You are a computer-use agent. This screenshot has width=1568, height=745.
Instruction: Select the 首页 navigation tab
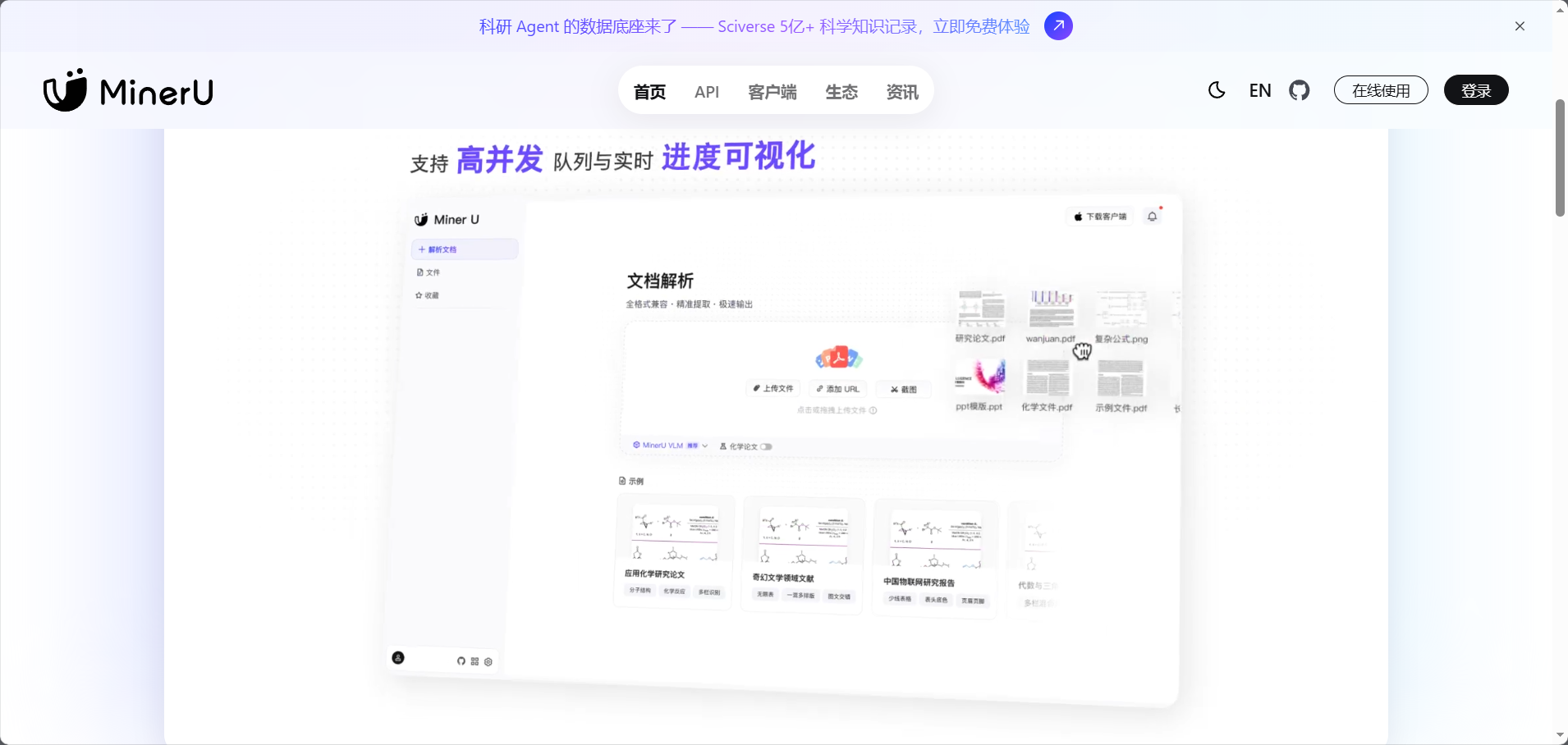click(649, 92)
